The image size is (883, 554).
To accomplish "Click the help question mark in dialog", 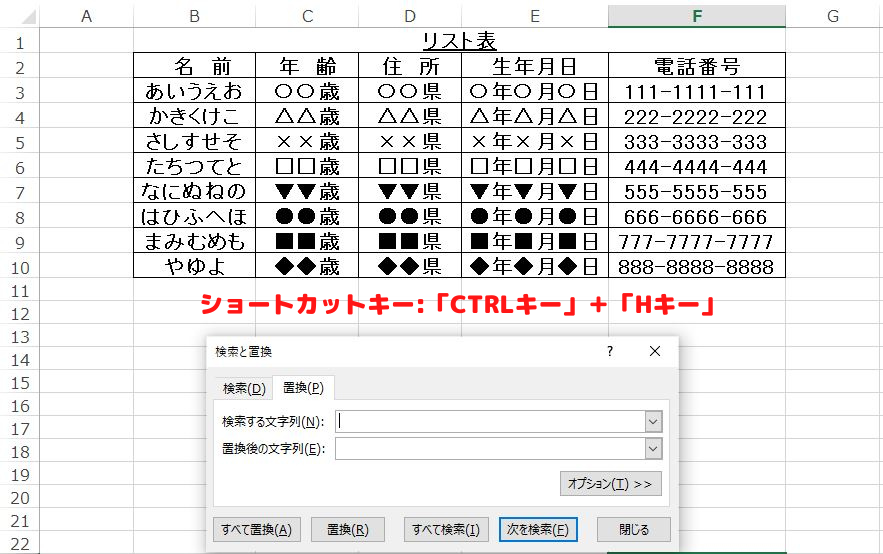I will pos(610,351).
